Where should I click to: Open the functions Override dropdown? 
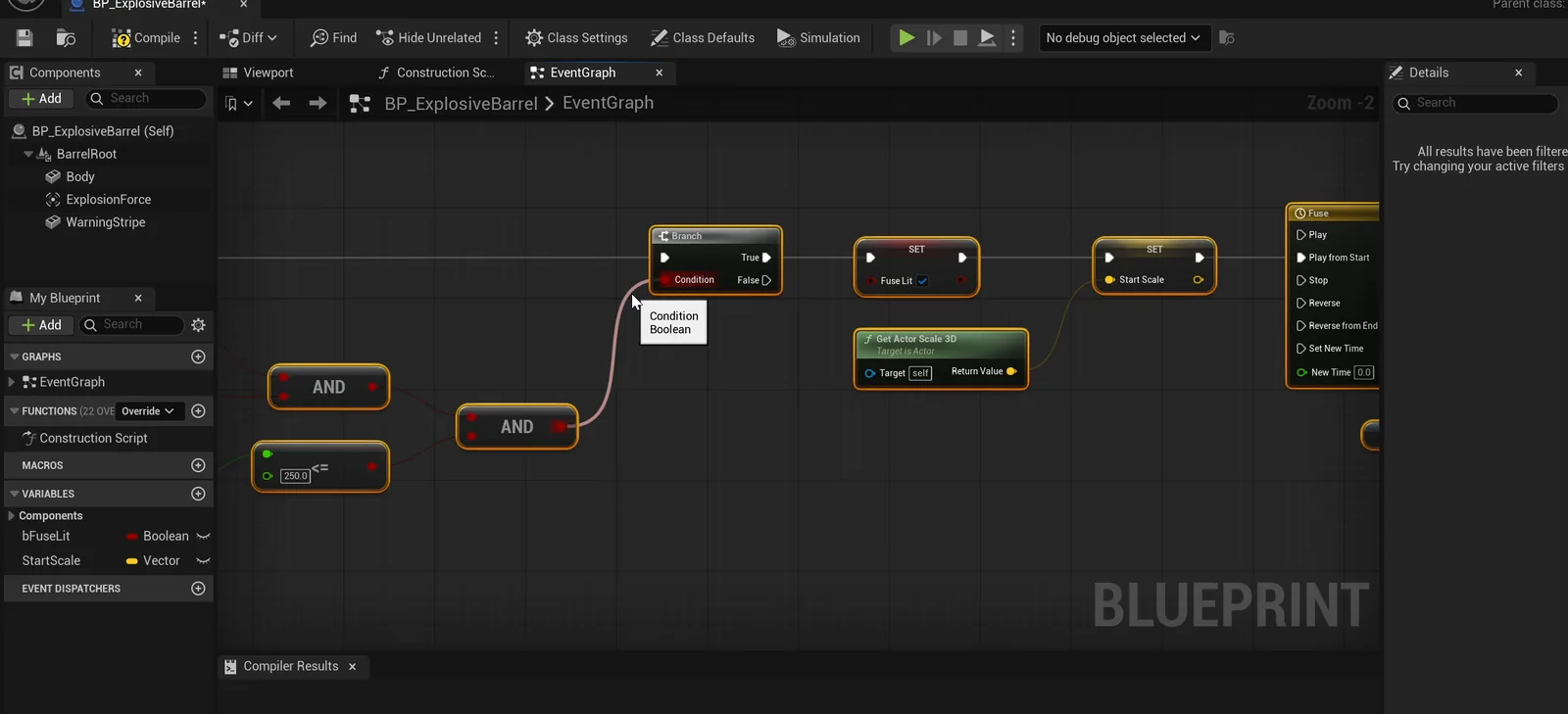pyautogui.click(x=147, y=411)
